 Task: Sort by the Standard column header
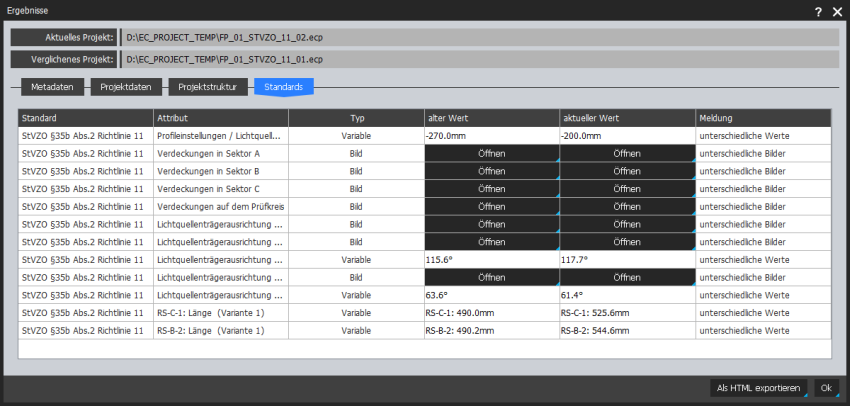[x=86, y=118]
